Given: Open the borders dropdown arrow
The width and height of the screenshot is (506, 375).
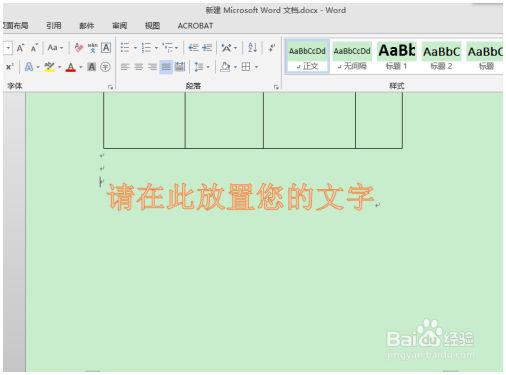Looking at the screenshot, I should [x=256, y=67].
